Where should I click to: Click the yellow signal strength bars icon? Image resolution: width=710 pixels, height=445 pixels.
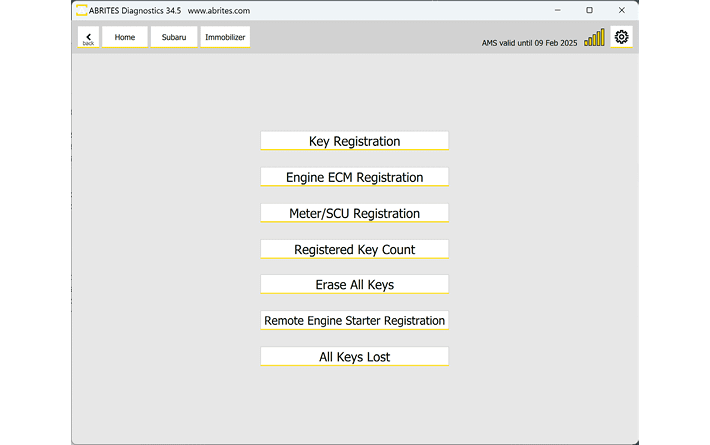click(594, 38)
